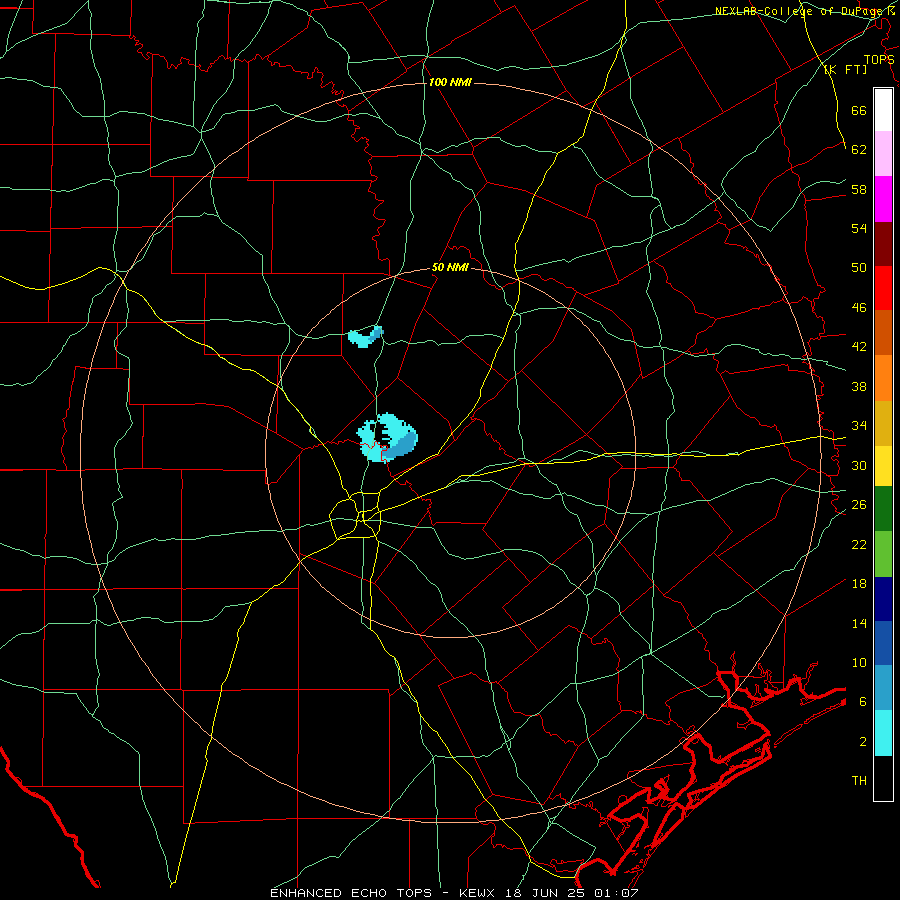
Task: Click the darker blue part of central echo
Action: 402,445
